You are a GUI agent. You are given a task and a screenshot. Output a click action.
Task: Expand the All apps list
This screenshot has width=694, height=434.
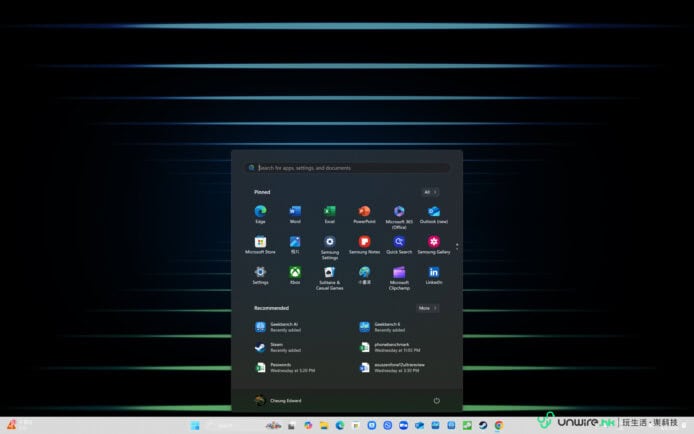(430, 192)
